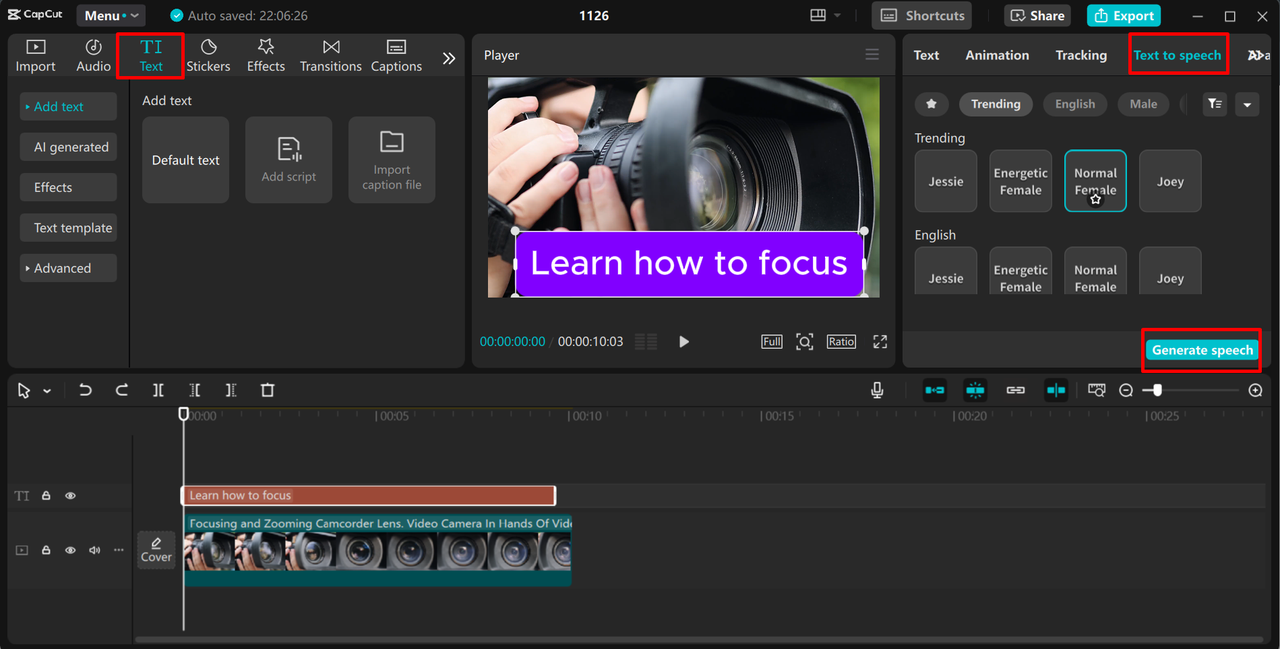The height and width of the screenshot is (649, 1280).
Task: Open Text template category
Action: click(68, 228)
